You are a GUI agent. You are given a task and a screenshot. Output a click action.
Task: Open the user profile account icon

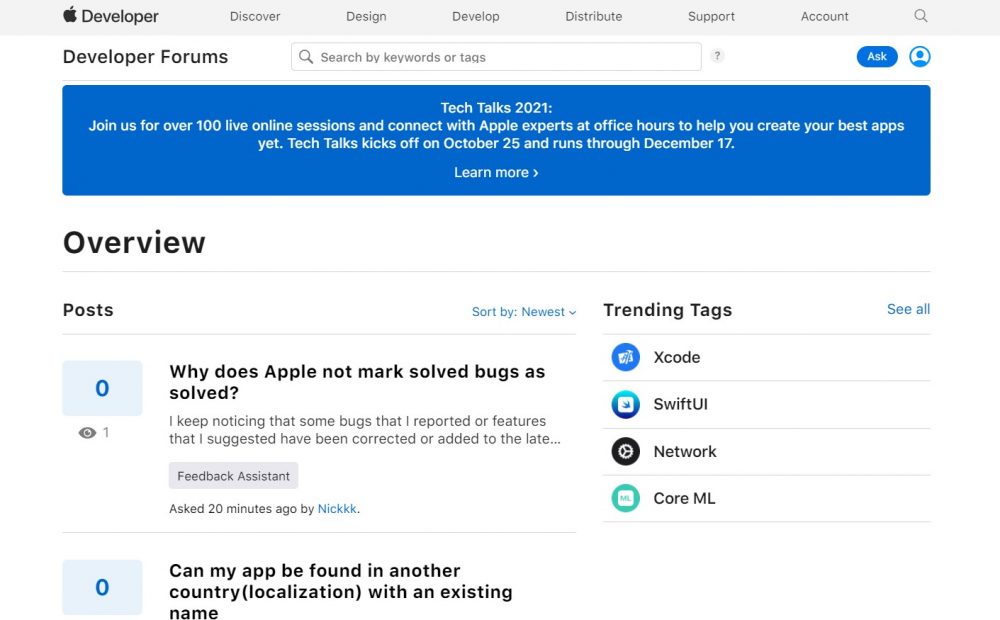(919, 57)
